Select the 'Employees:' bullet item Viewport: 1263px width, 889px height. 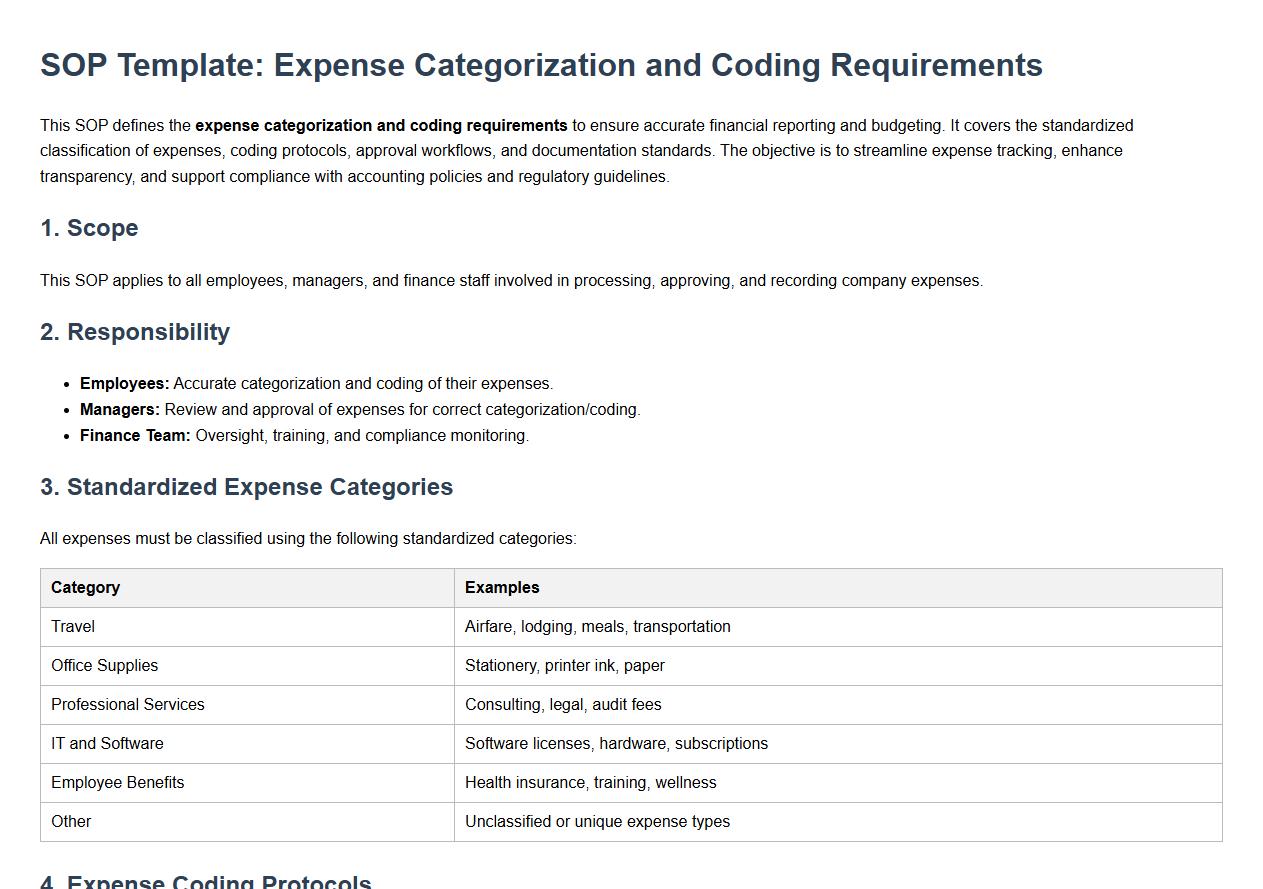316,384
